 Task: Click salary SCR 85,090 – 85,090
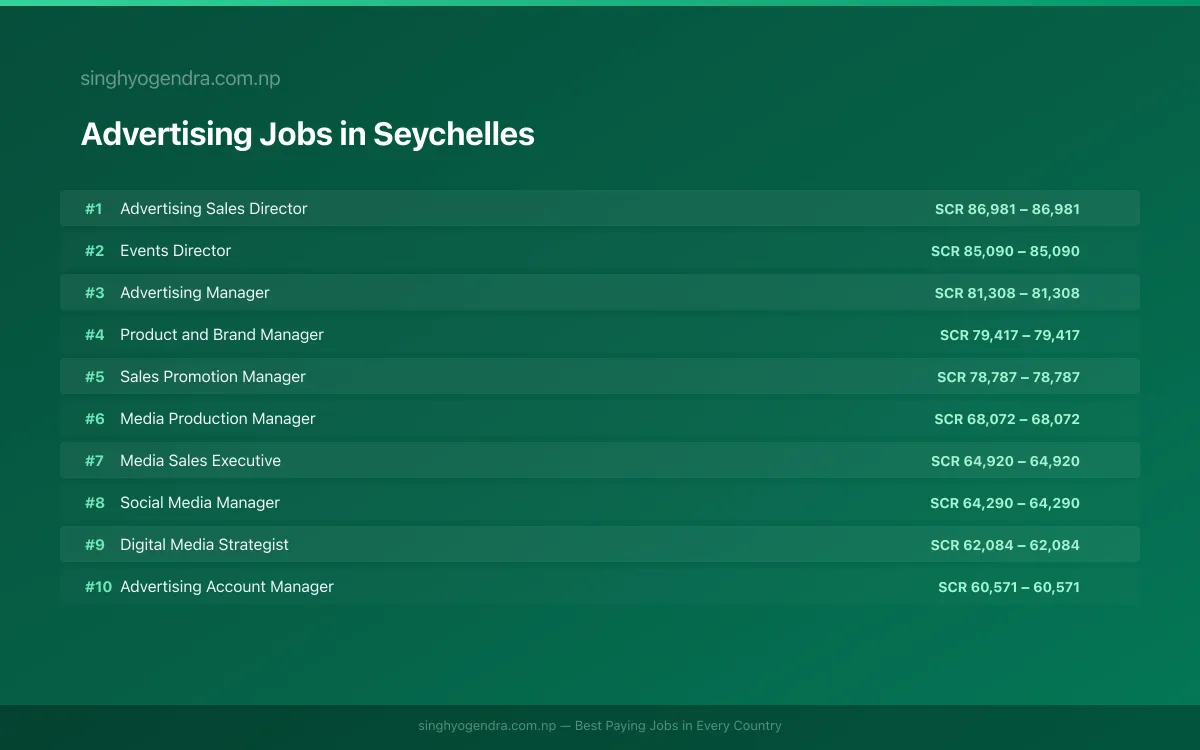1005,251
